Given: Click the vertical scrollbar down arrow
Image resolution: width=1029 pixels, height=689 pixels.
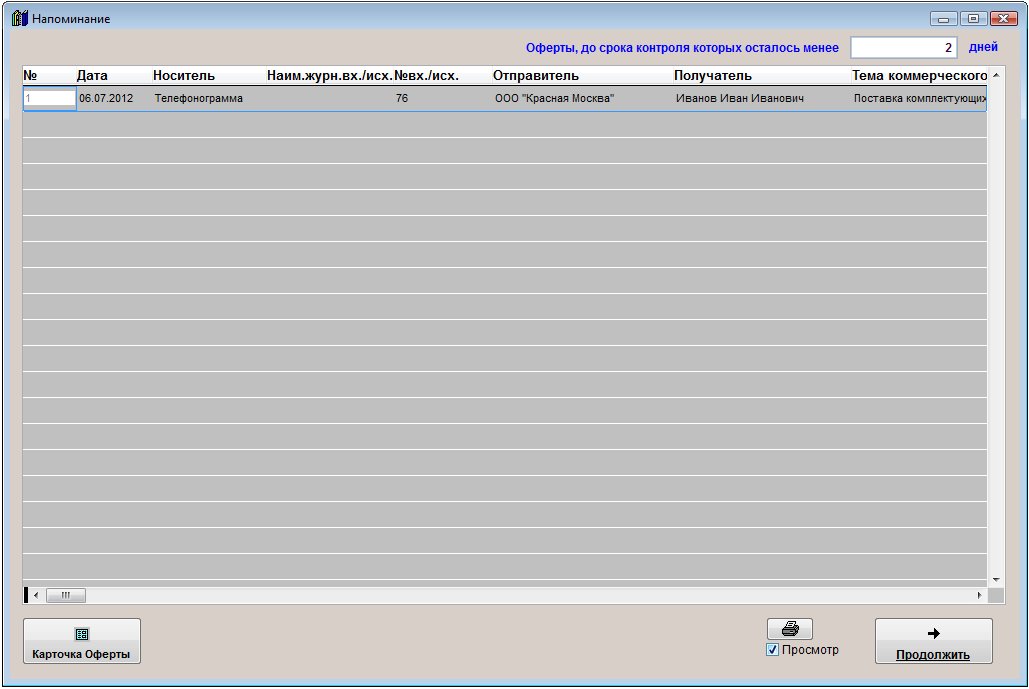Looking at the screenshot, I should (x=996, y=579).
